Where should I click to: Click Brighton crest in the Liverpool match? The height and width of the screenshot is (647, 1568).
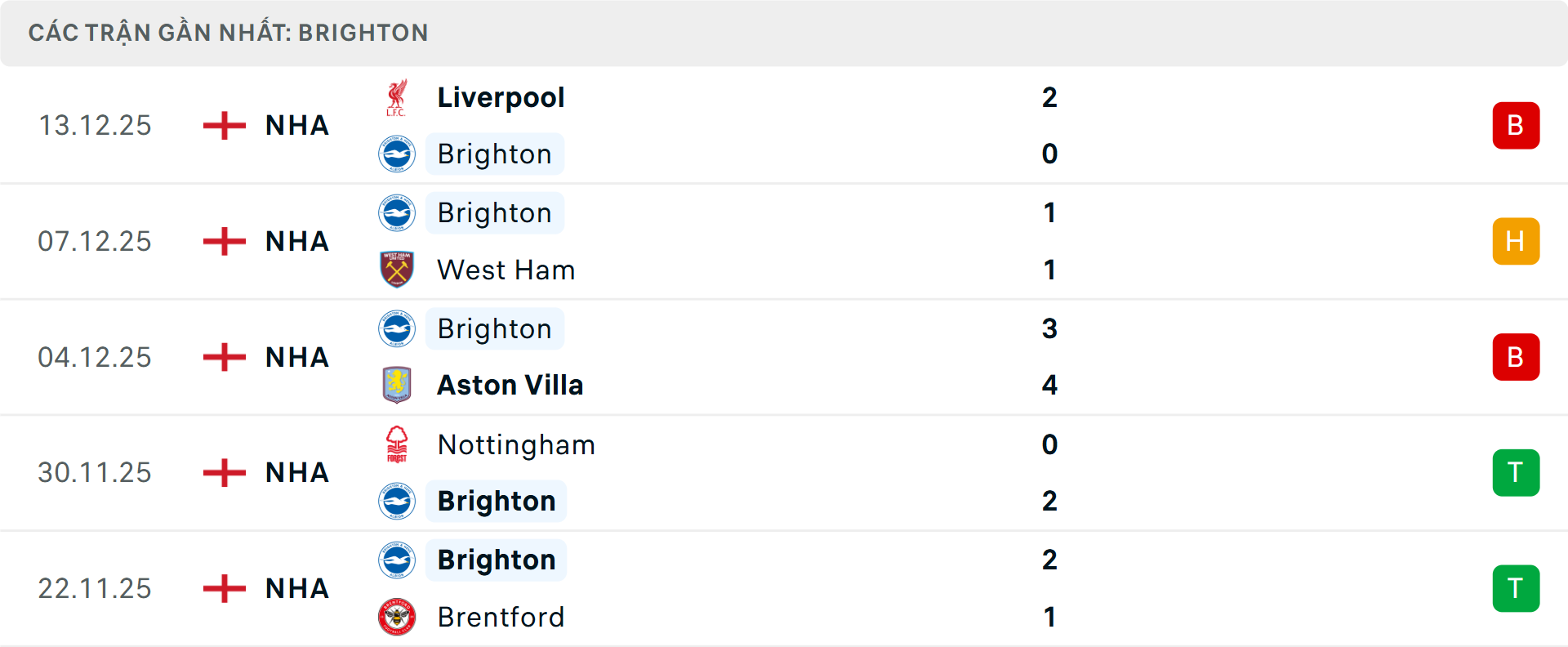[397, 154]
